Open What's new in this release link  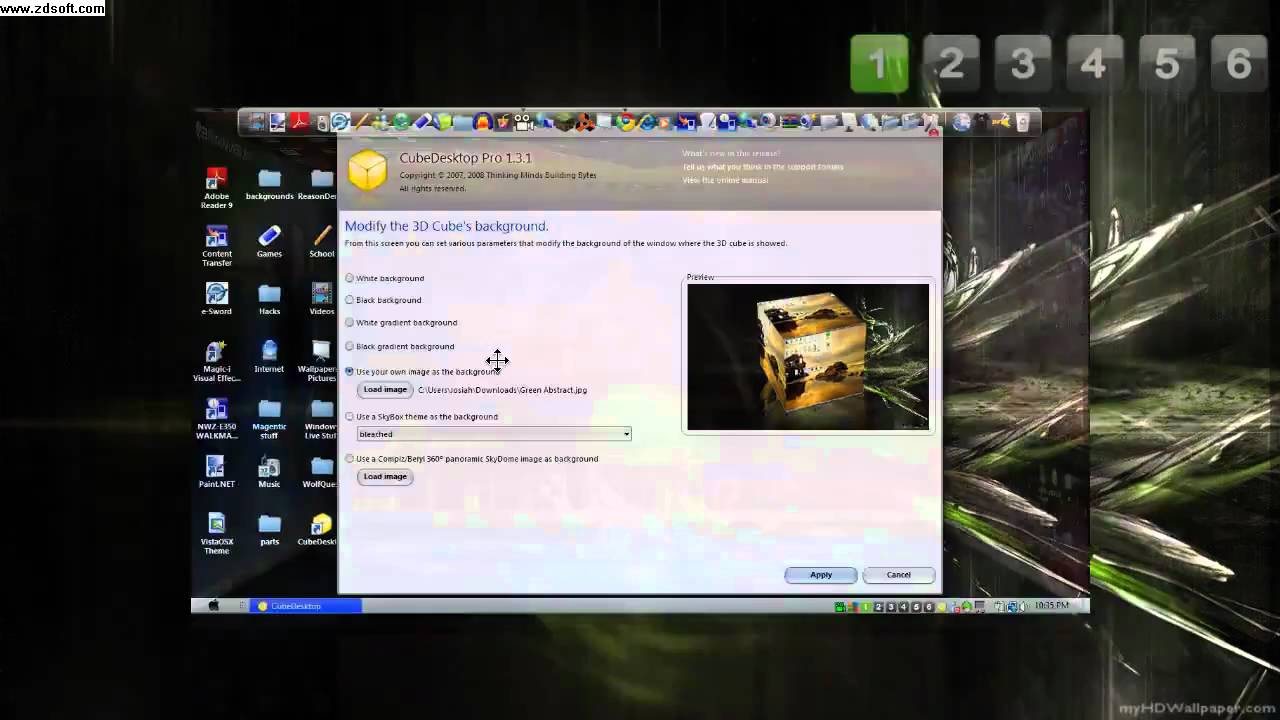point(731,154)
